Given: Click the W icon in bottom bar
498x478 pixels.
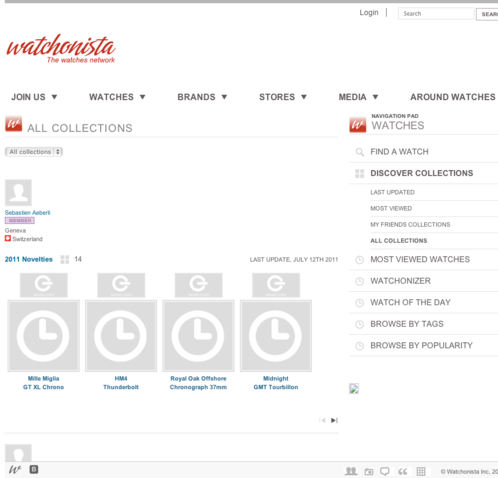Looking at the screenshot, I should click(15, 470).
